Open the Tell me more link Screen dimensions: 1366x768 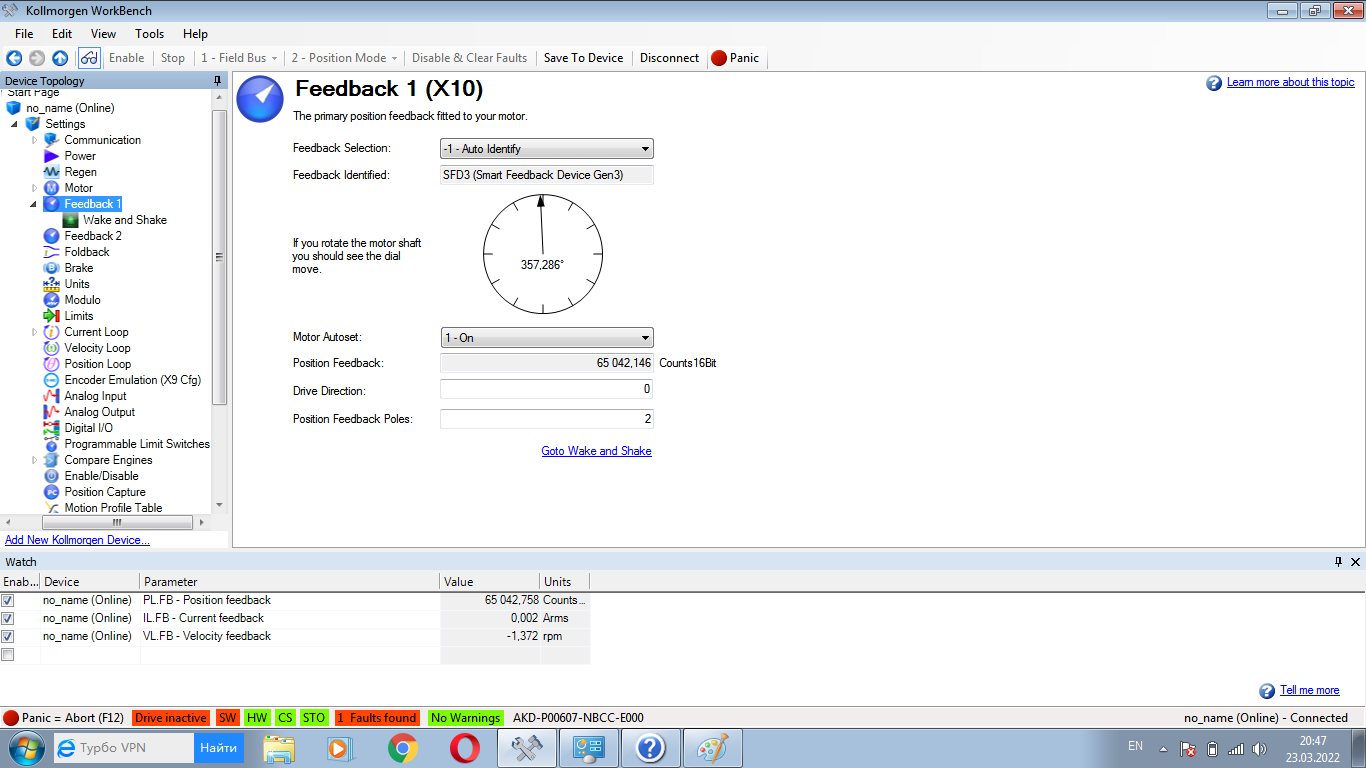[x=1310, y=690]
